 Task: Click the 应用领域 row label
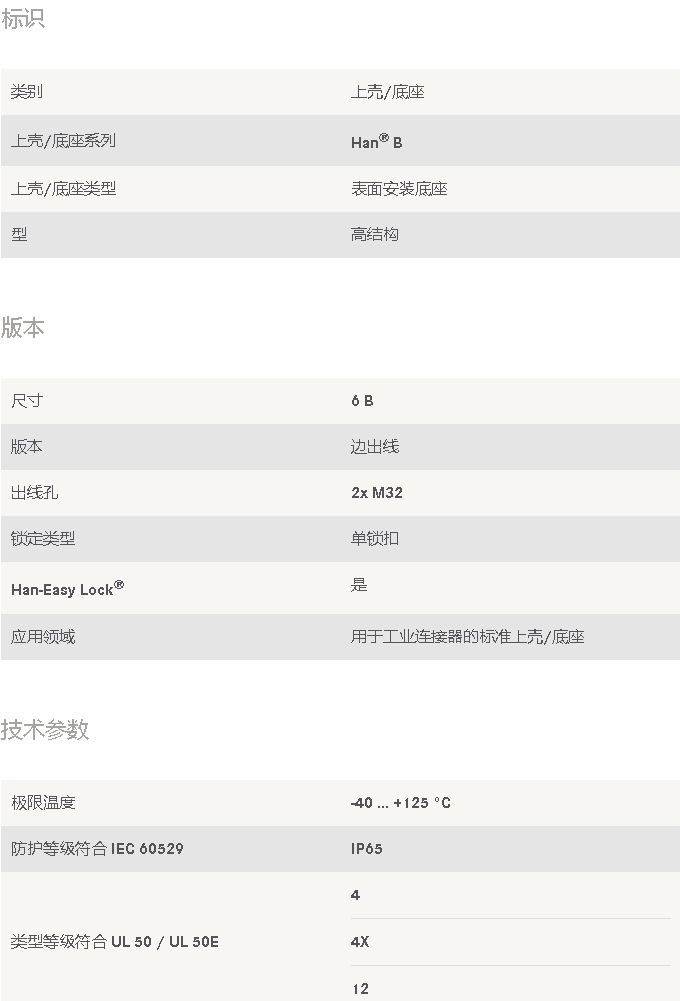coord(43,637)
